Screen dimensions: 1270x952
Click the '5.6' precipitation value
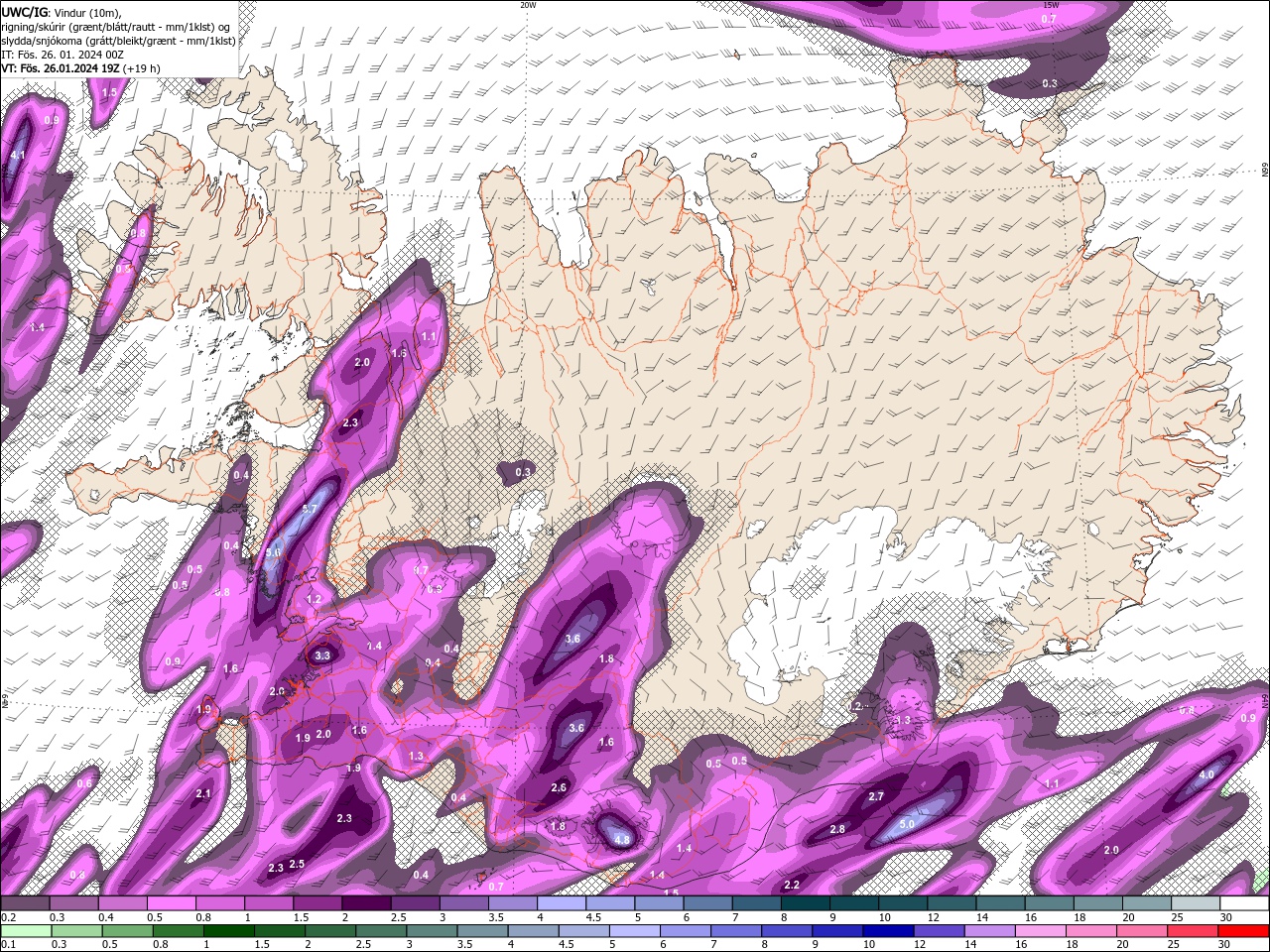[274, 552]
